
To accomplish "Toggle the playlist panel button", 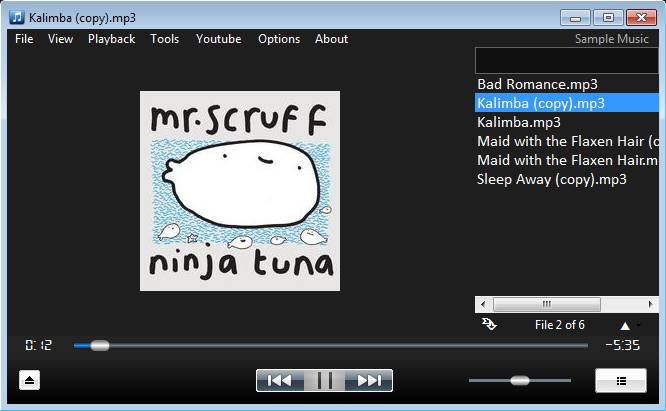I will coord(620,380).
